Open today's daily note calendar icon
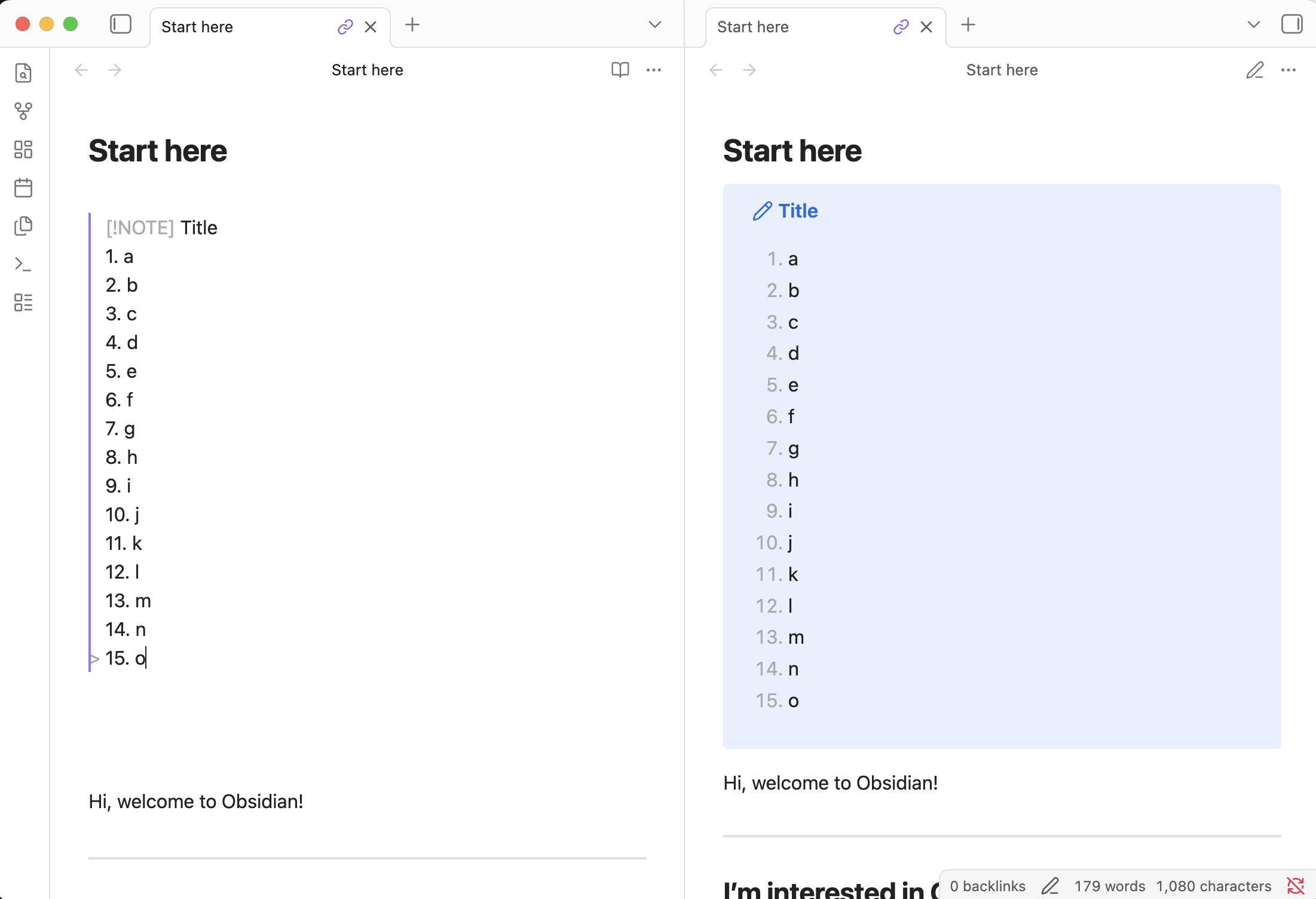1316x899 pixels. pyautogui.click(x=23, y=188)
